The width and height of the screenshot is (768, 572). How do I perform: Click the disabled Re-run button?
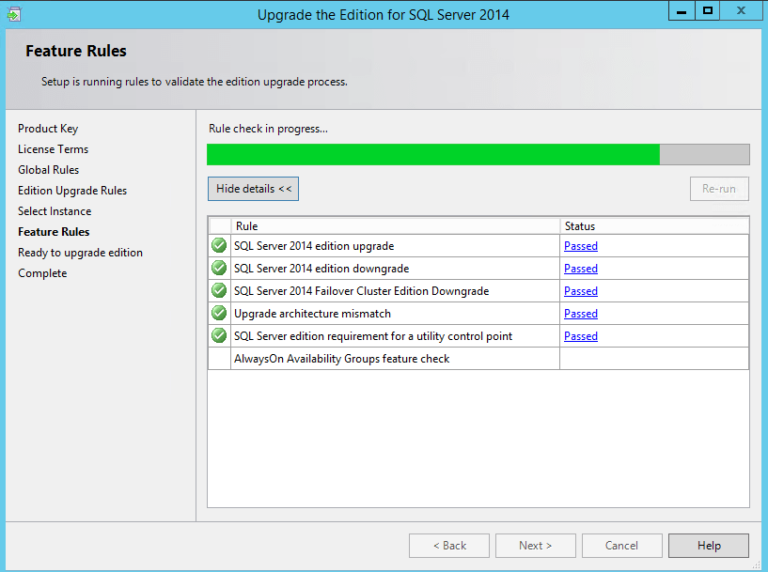(719, 189)
